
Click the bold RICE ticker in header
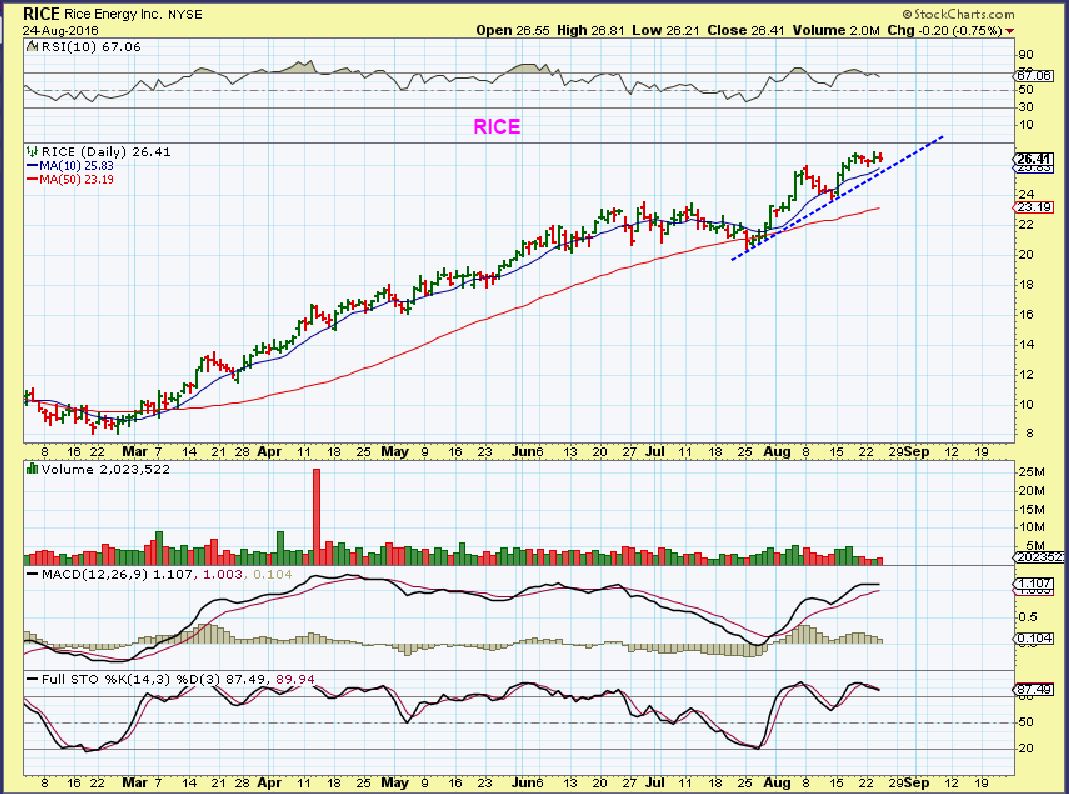[42, 14]
